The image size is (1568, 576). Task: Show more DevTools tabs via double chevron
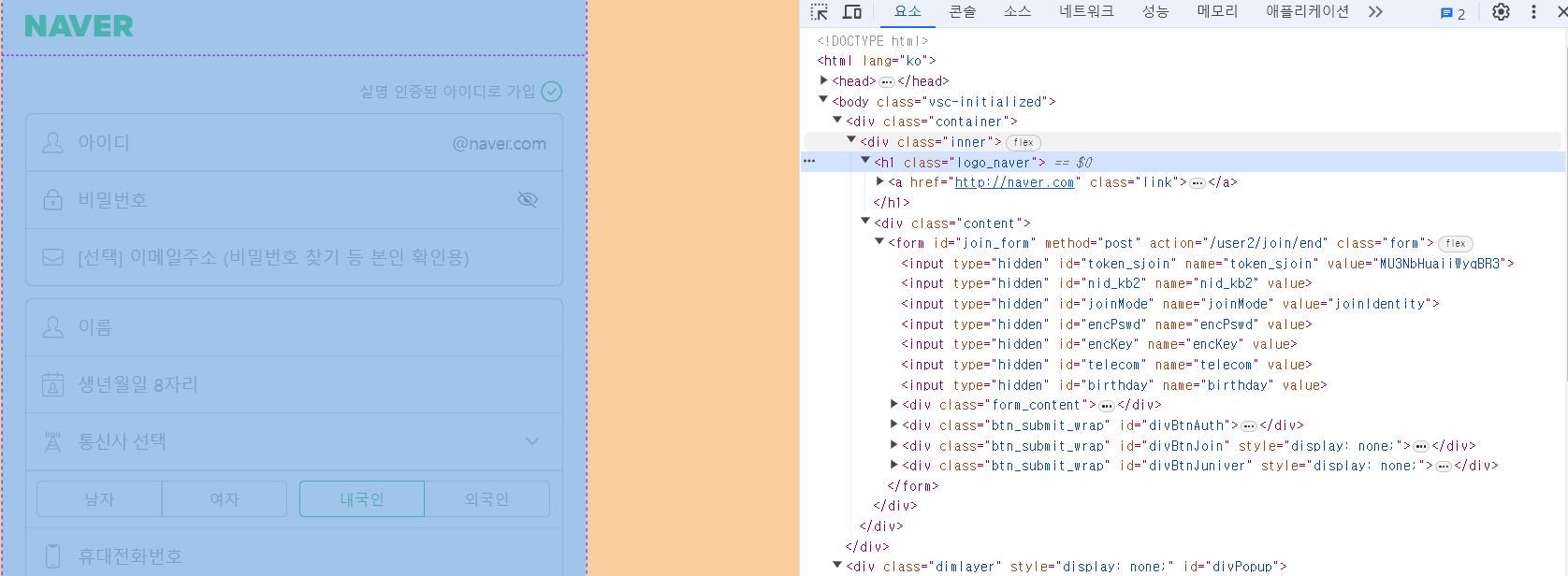tap(1375, 12)
